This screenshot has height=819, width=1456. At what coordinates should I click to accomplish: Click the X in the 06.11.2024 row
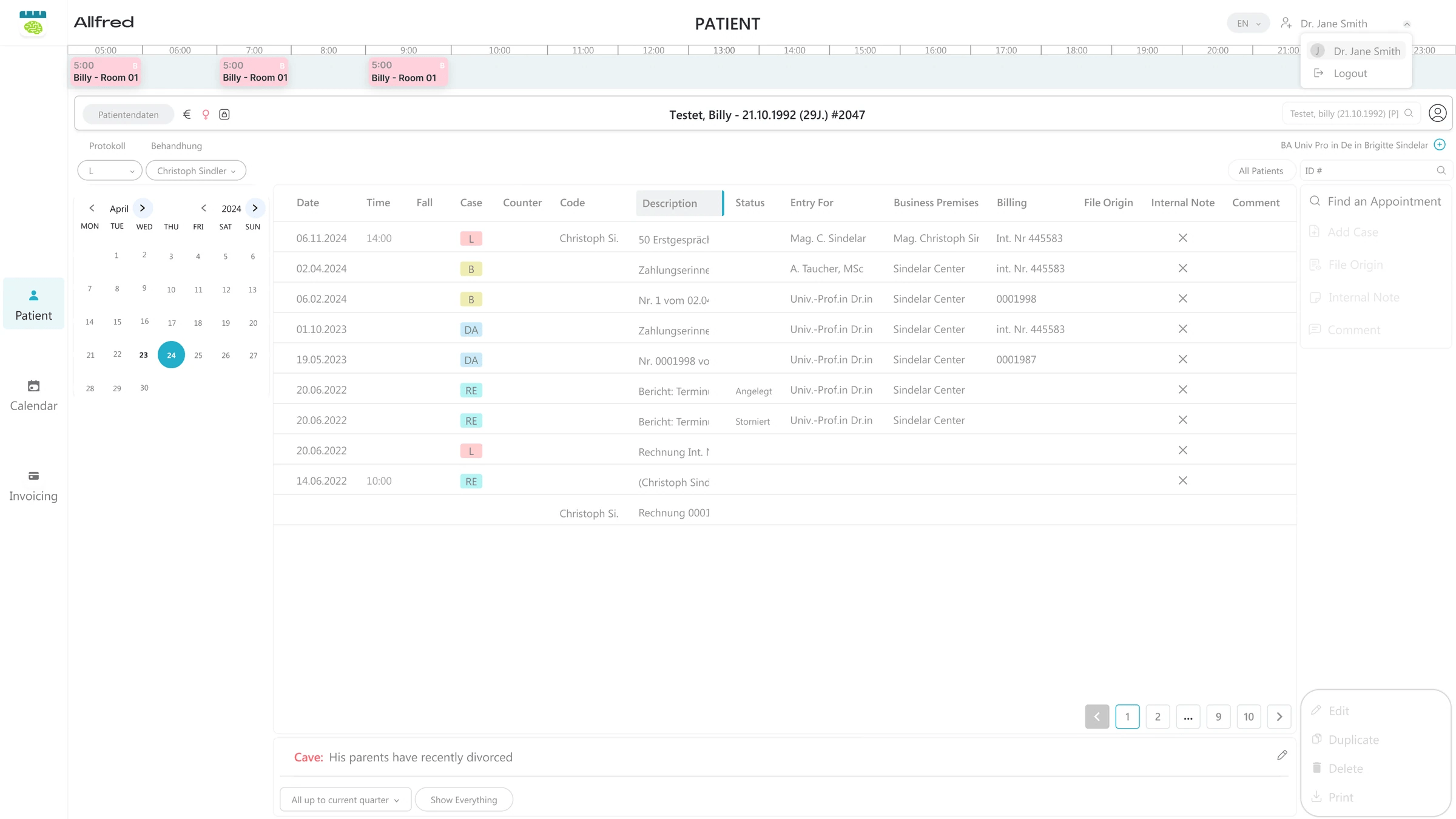pos(1182,238)
